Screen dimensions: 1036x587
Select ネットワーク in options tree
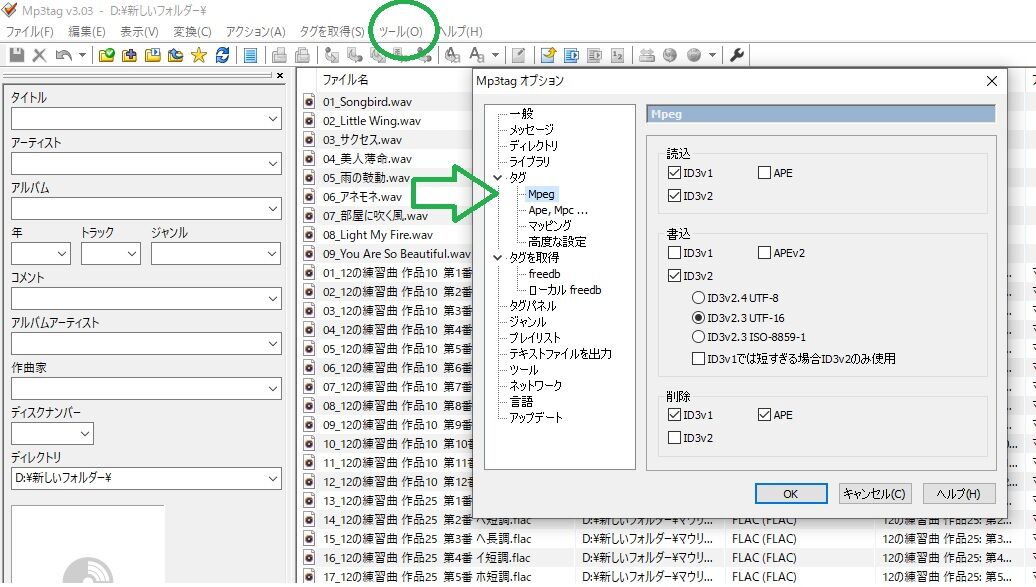click(x=535, y=385)
